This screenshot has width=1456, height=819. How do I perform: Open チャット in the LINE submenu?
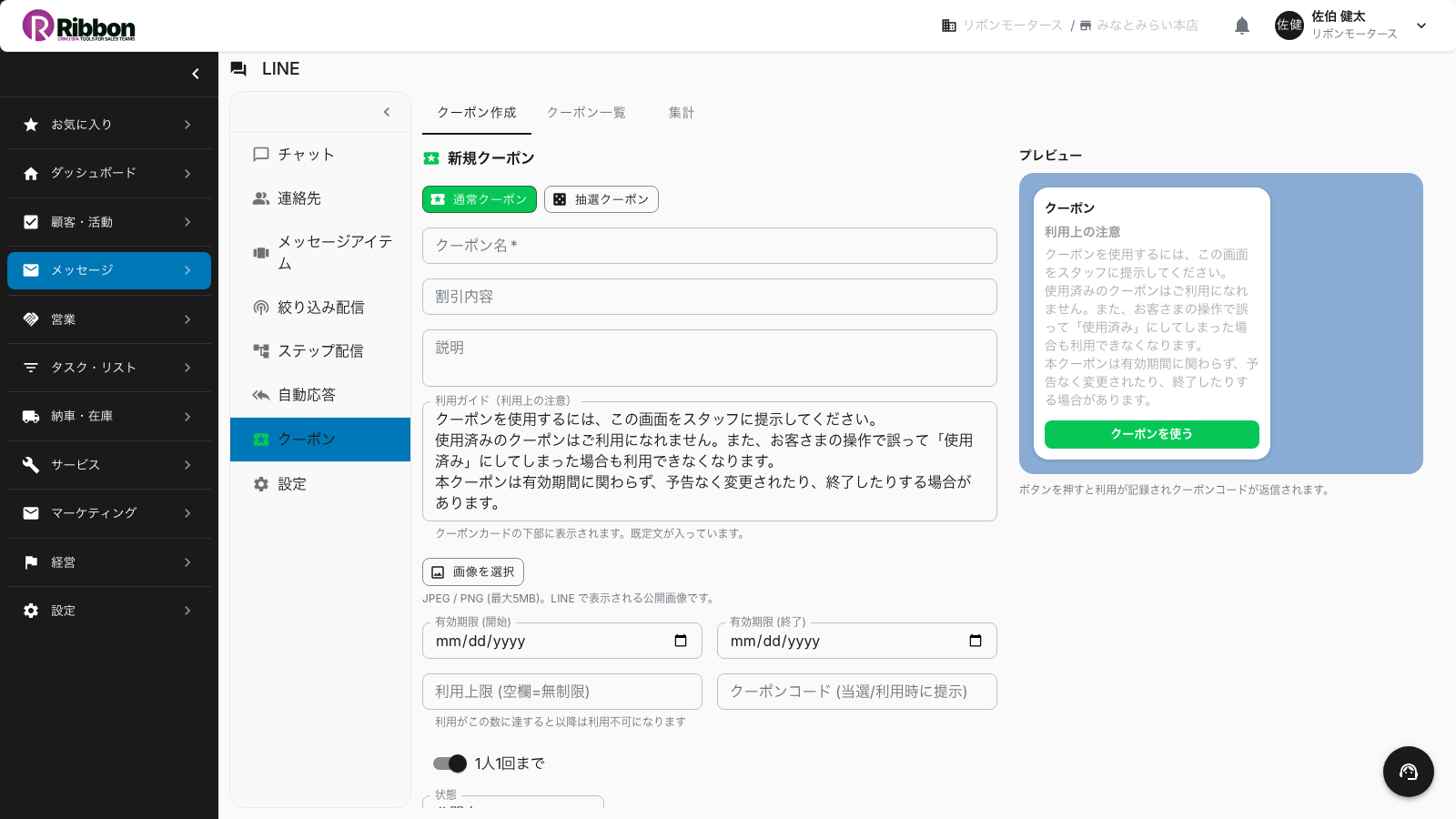320,155
